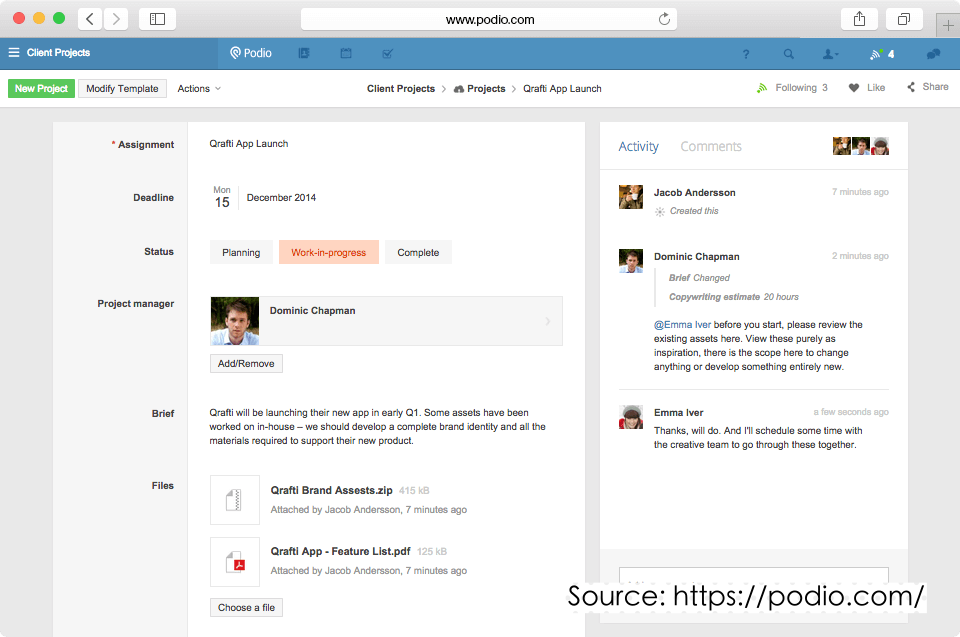The height and width of the screenshot is (637, 960).
Task: Click Modify Template button
Action: pyautogui.click(x=122, y=88)
